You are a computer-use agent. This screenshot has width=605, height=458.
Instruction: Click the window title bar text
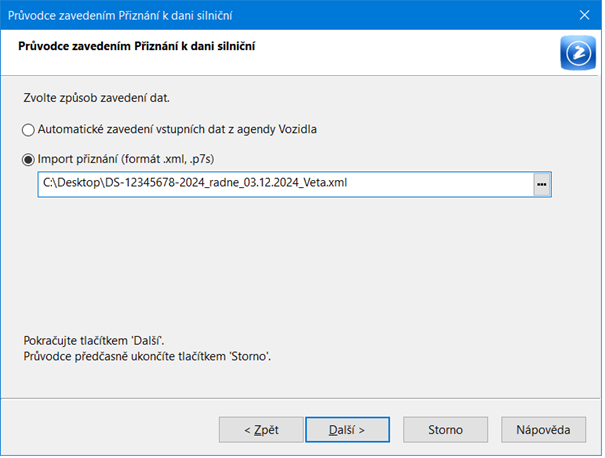click(x=120, y=15)
